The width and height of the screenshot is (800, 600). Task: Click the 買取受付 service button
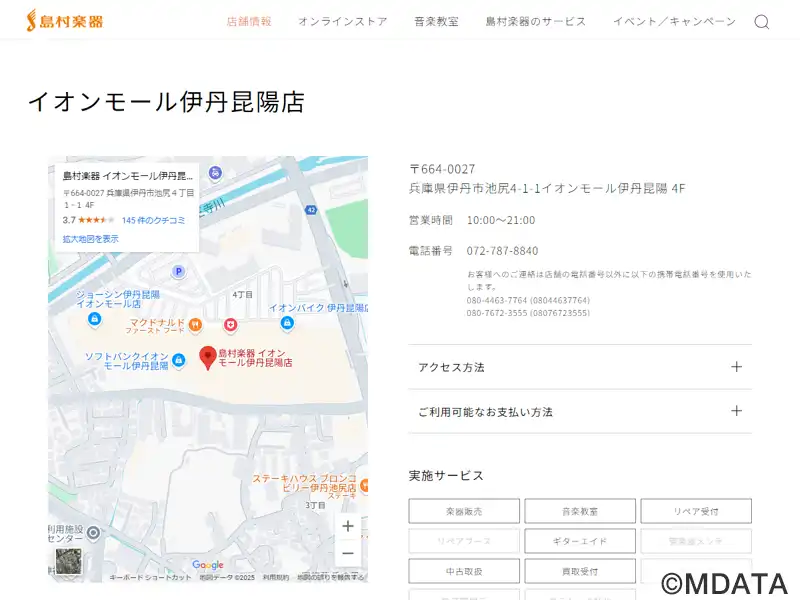click(x=580, y=571)
